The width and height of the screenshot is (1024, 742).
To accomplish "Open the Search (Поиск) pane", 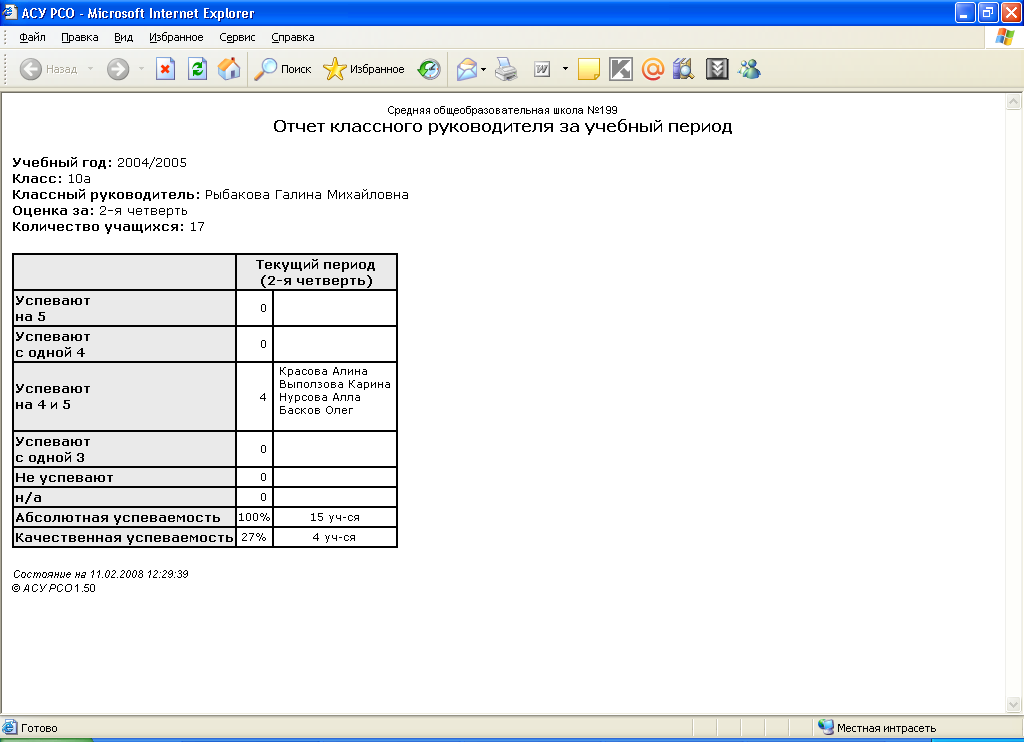I will [x=282, y=69].
